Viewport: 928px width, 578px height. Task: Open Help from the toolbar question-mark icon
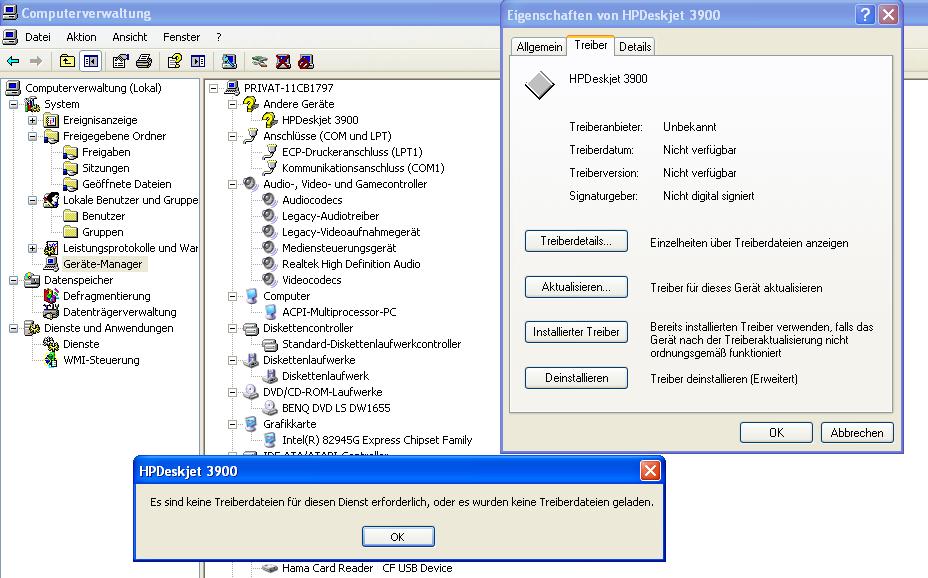175,61
